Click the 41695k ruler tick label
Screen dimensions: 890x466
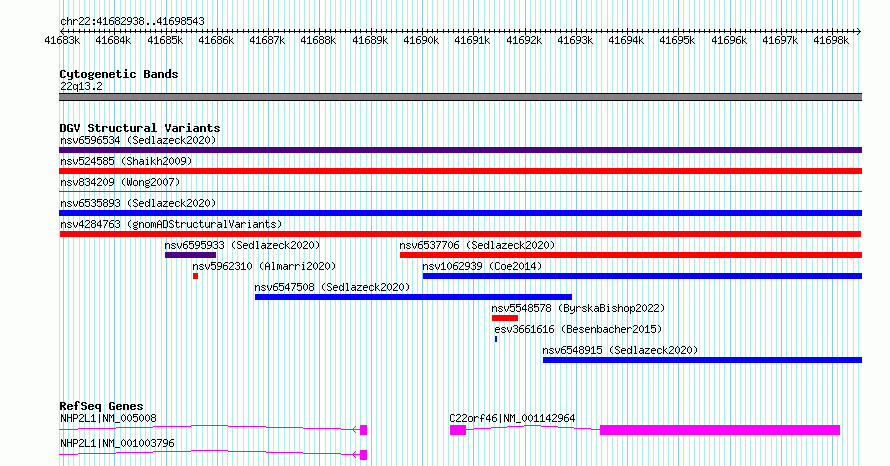pyautogui.click(x=677, y=40)
